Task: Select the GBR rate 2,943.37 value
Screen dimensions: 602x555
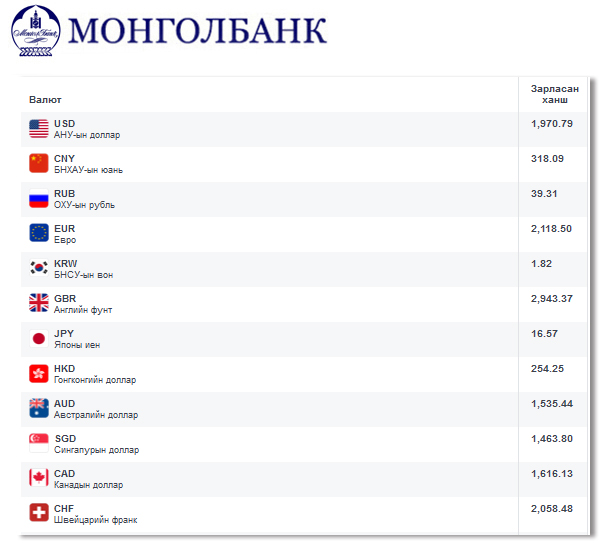Action: click(552, 299)
